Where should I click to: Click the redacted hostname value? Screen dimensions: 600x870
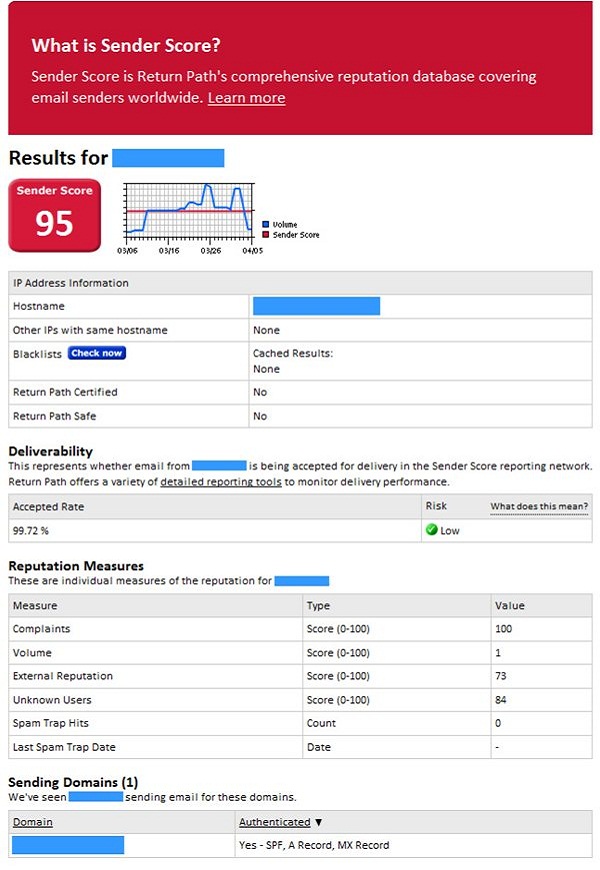[316, 306]
